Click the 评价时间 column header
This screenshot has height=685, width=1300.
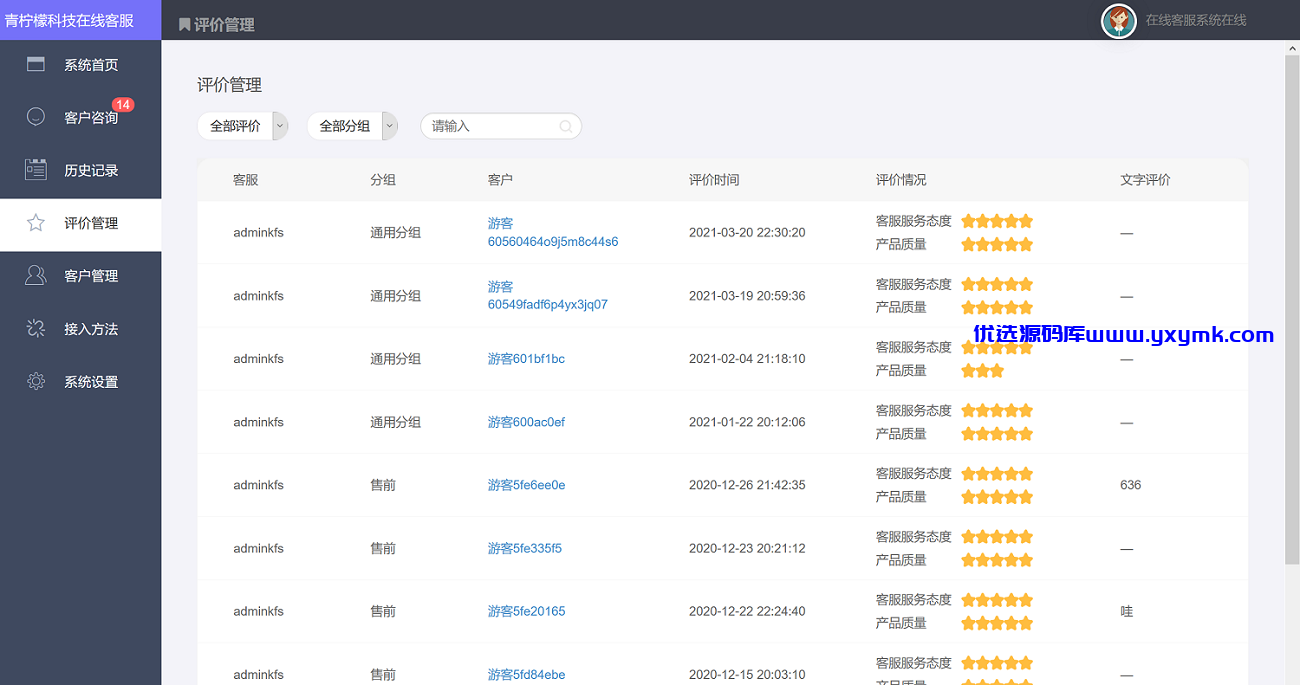(x=714, y=180)
